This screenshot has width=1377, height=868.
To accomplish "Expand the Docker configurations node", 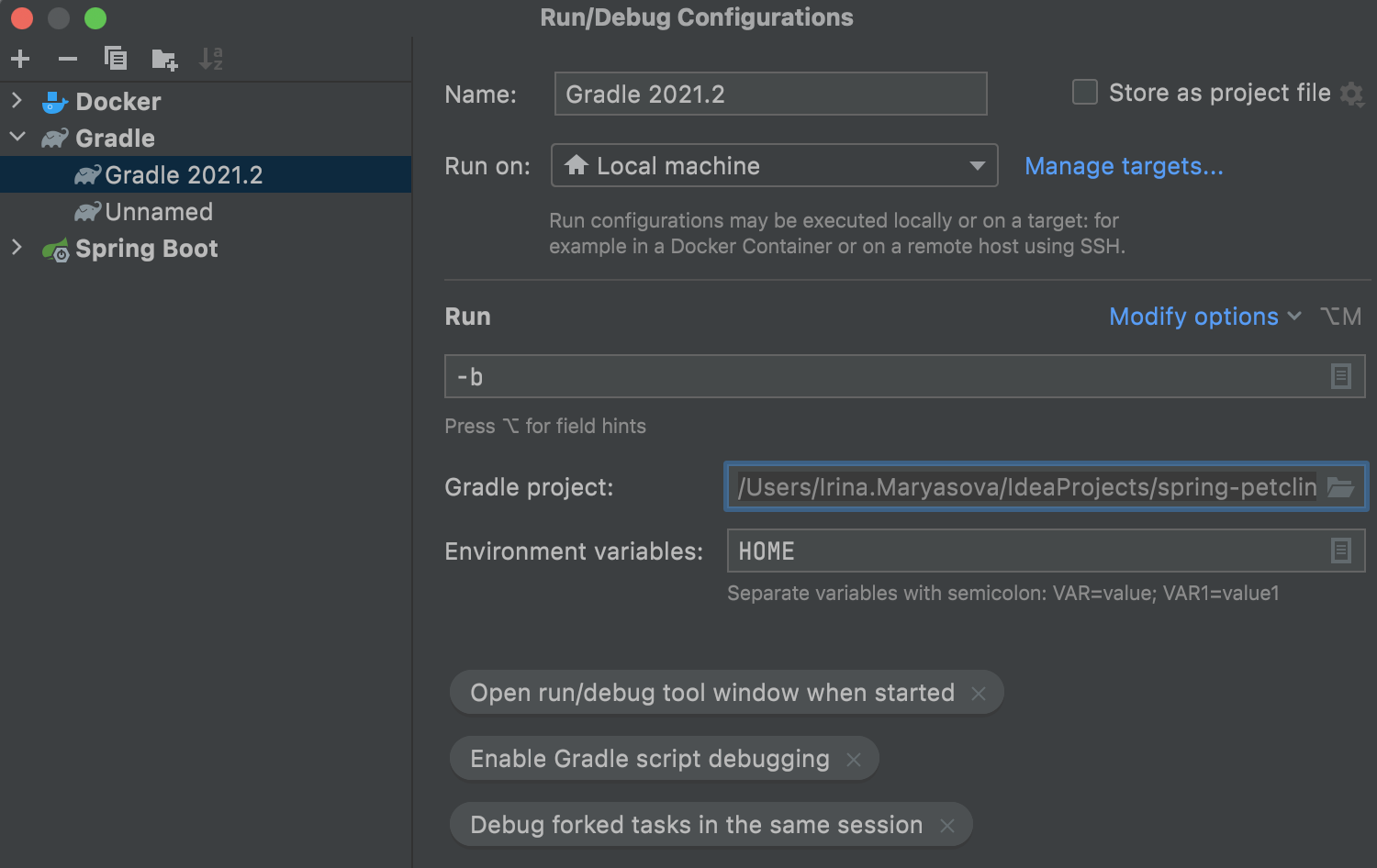I will [x=17, y=101].
